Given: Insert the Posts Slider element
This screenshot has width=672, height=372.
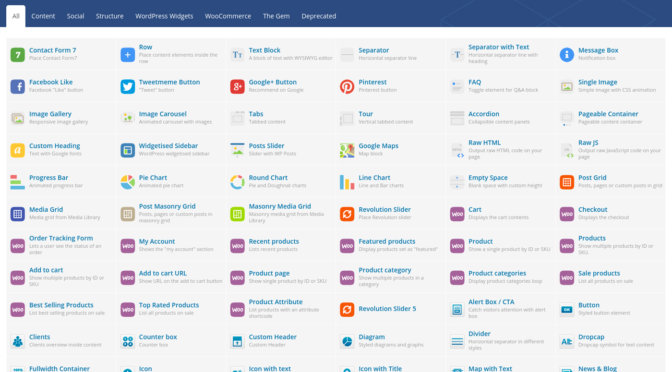Looking at the screenshot, I should pyautogui.click(x=280, y=150).
